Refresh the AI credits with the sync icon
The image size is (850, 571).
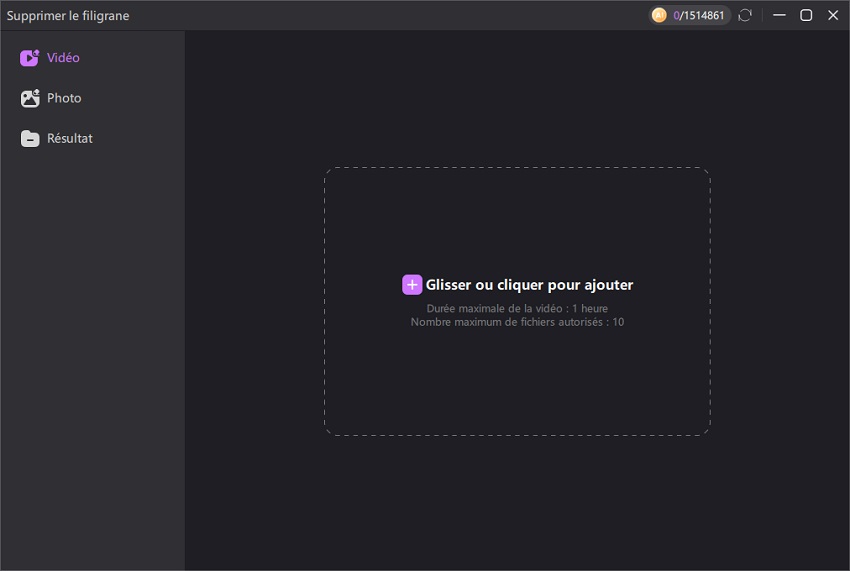click(745, 15)
